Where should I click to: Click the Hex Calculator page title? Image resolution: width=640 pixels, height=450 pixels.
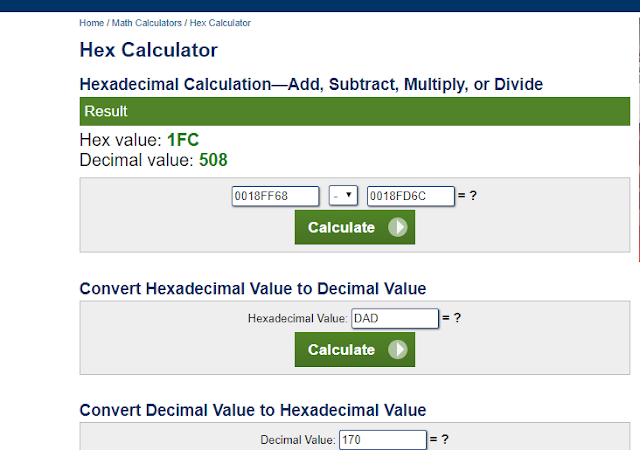pos(149,50)
